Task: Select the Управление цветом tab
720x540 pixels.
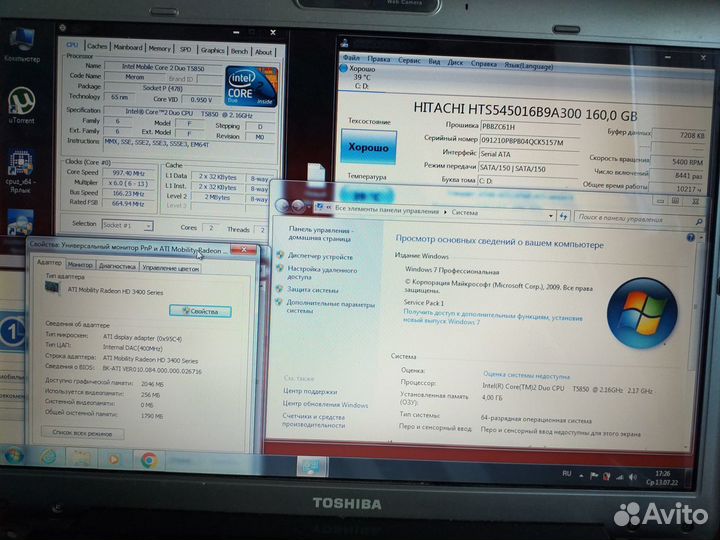Action: point(170,268)
